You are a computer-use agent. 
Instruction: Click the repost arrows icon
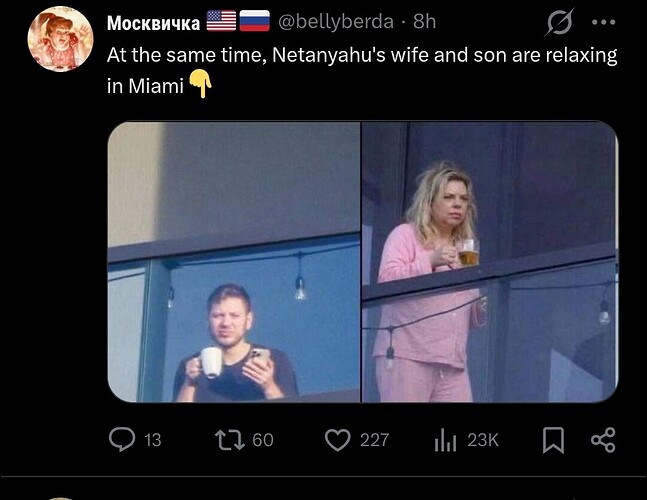tap(228, 438)
